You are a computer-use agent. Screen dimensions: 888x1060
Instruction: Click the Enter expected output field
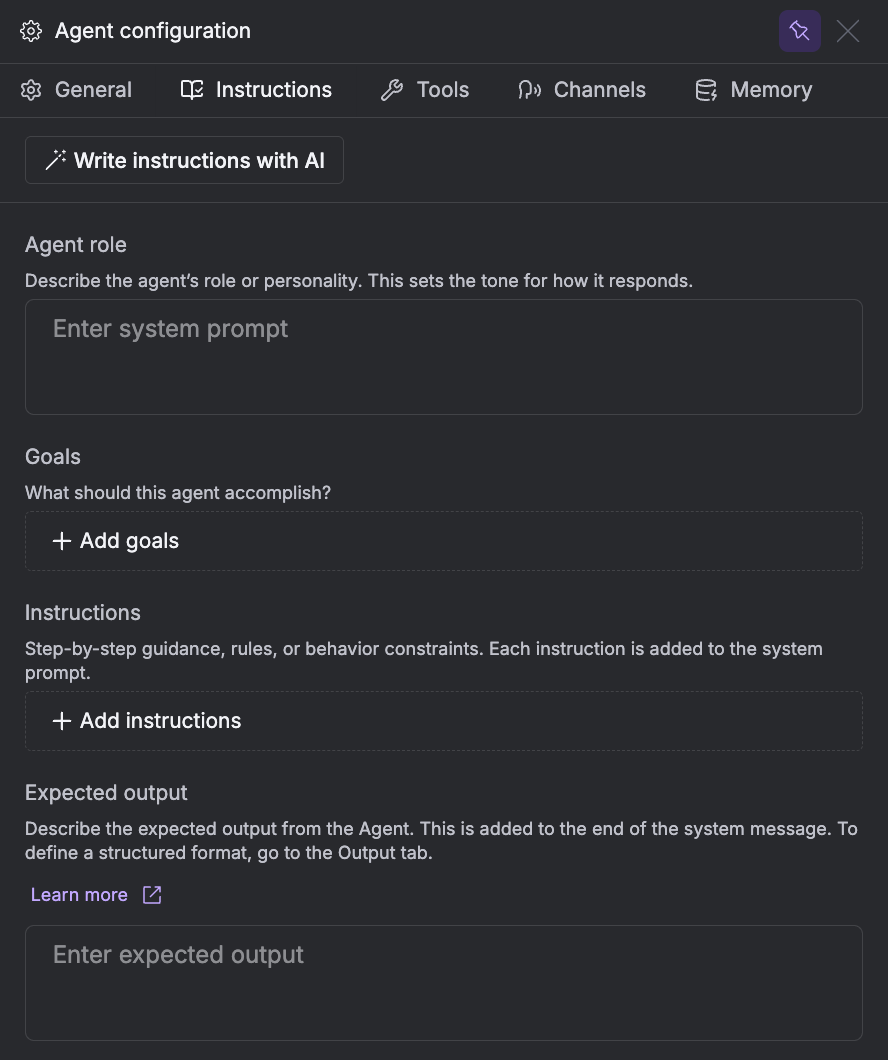[443, 982]
